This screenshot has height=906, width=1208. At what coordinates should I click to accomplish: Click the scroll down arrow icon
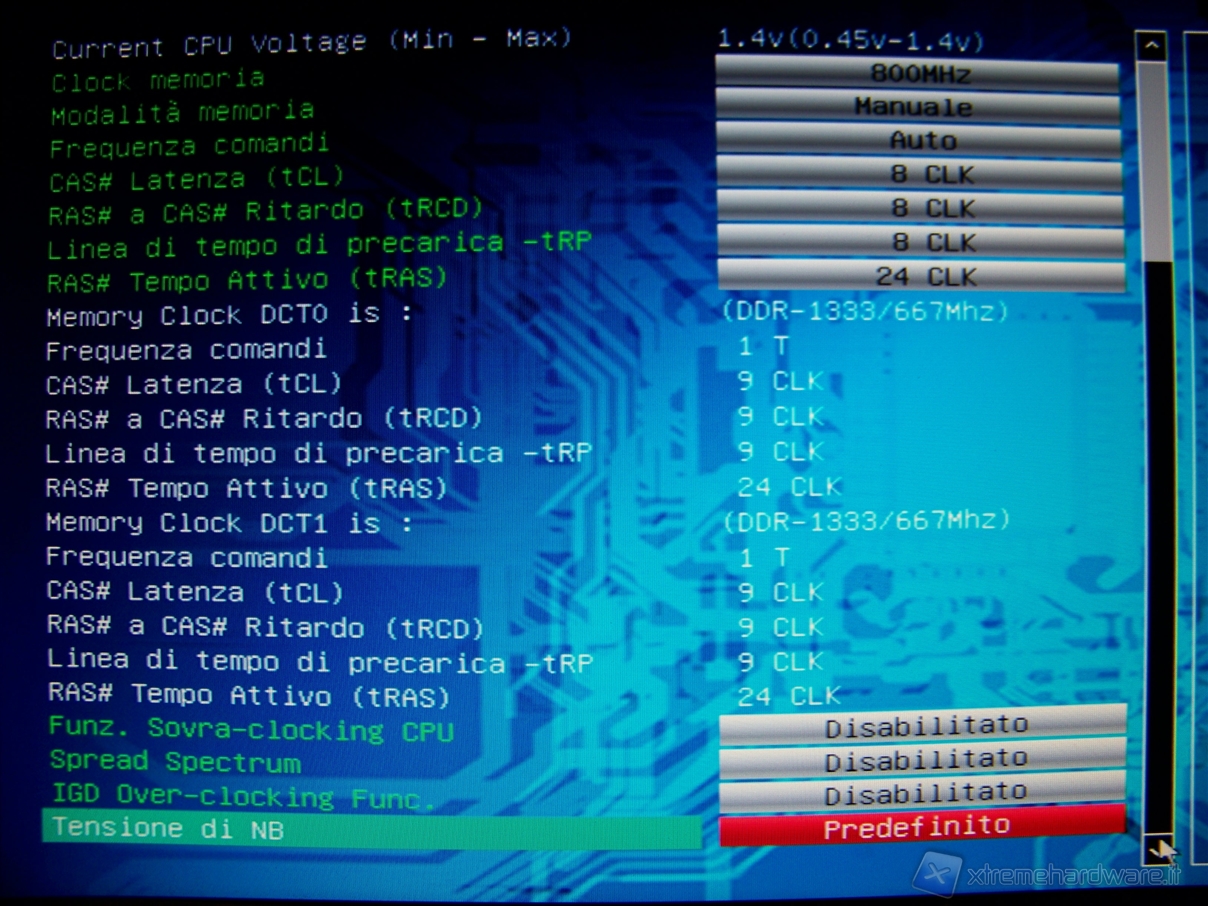[x=1158, y=849]
